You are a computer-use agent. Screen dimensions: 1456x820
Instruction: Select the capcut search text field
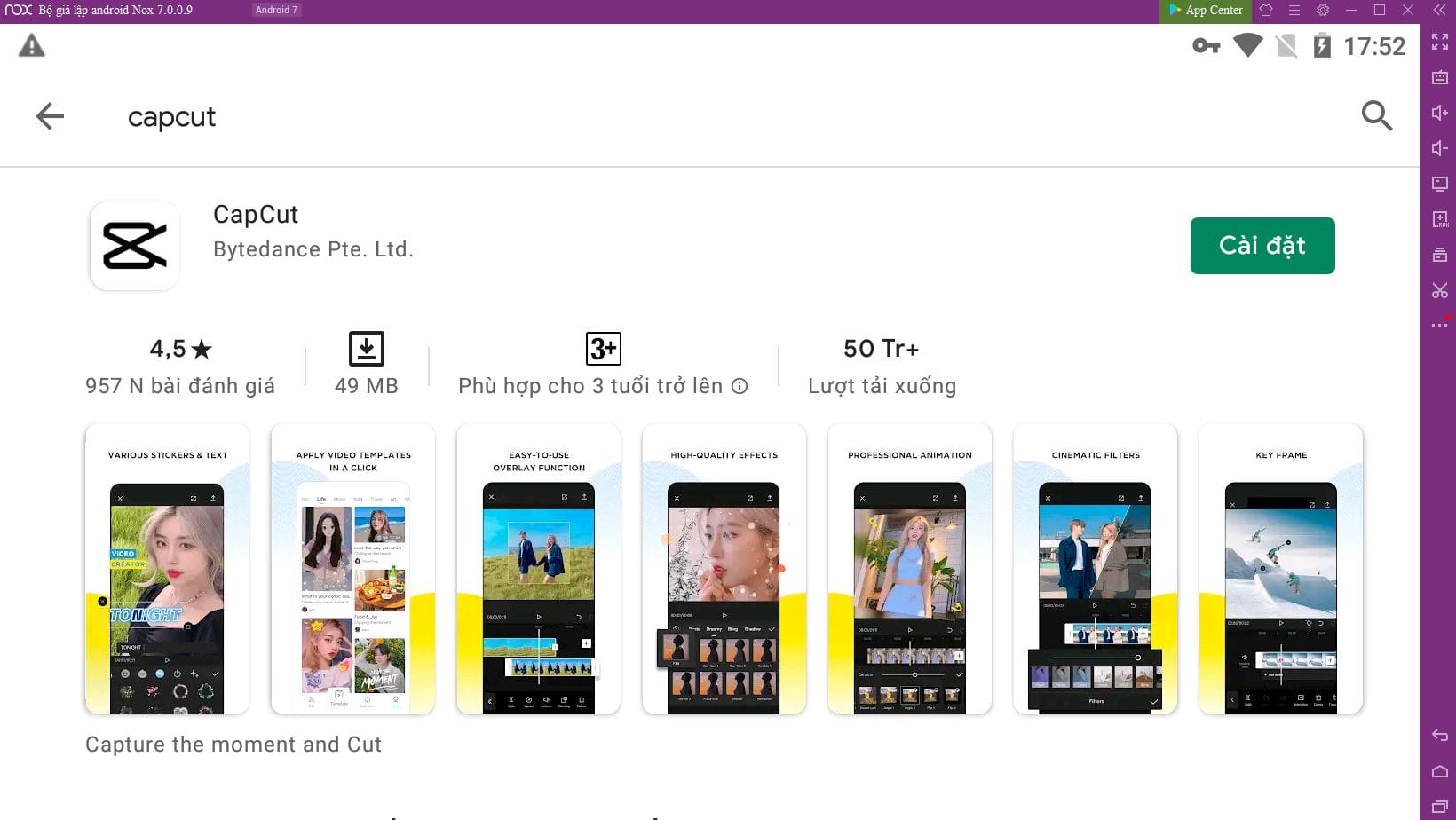[172, 117]
